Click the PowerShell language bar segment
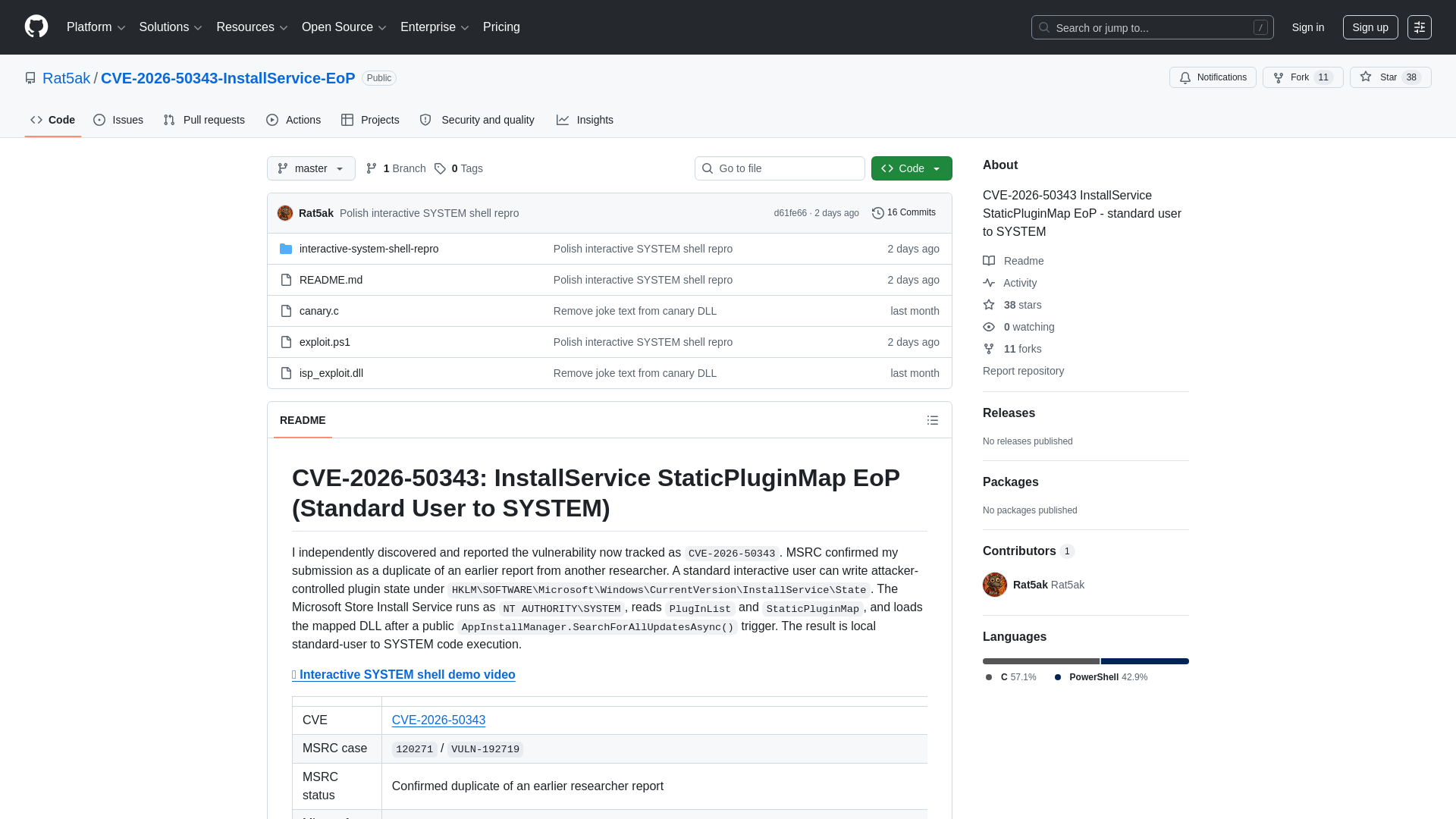 (x=1145, y=661)
